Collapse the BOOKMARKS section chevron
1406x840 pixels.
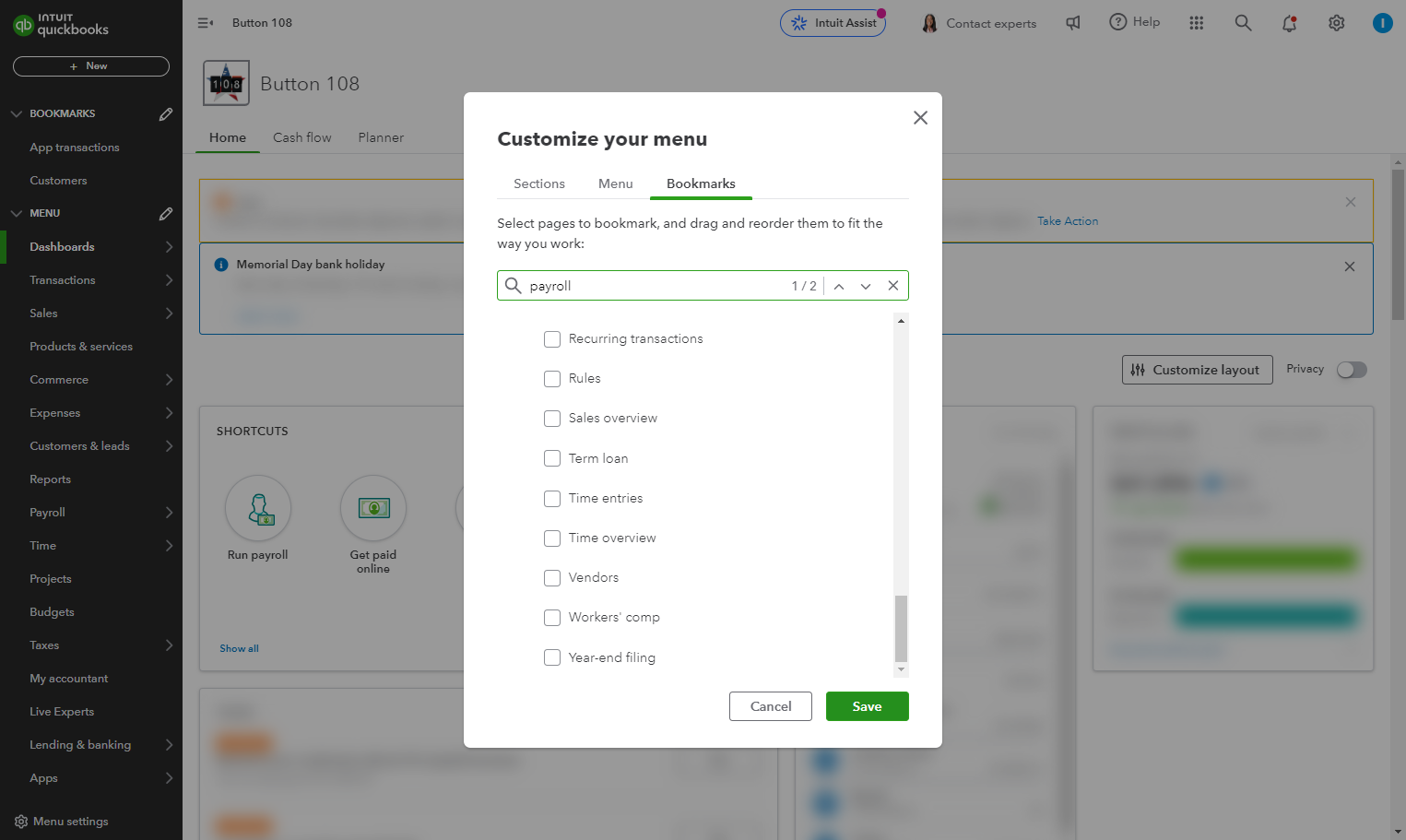pos(17,114)
